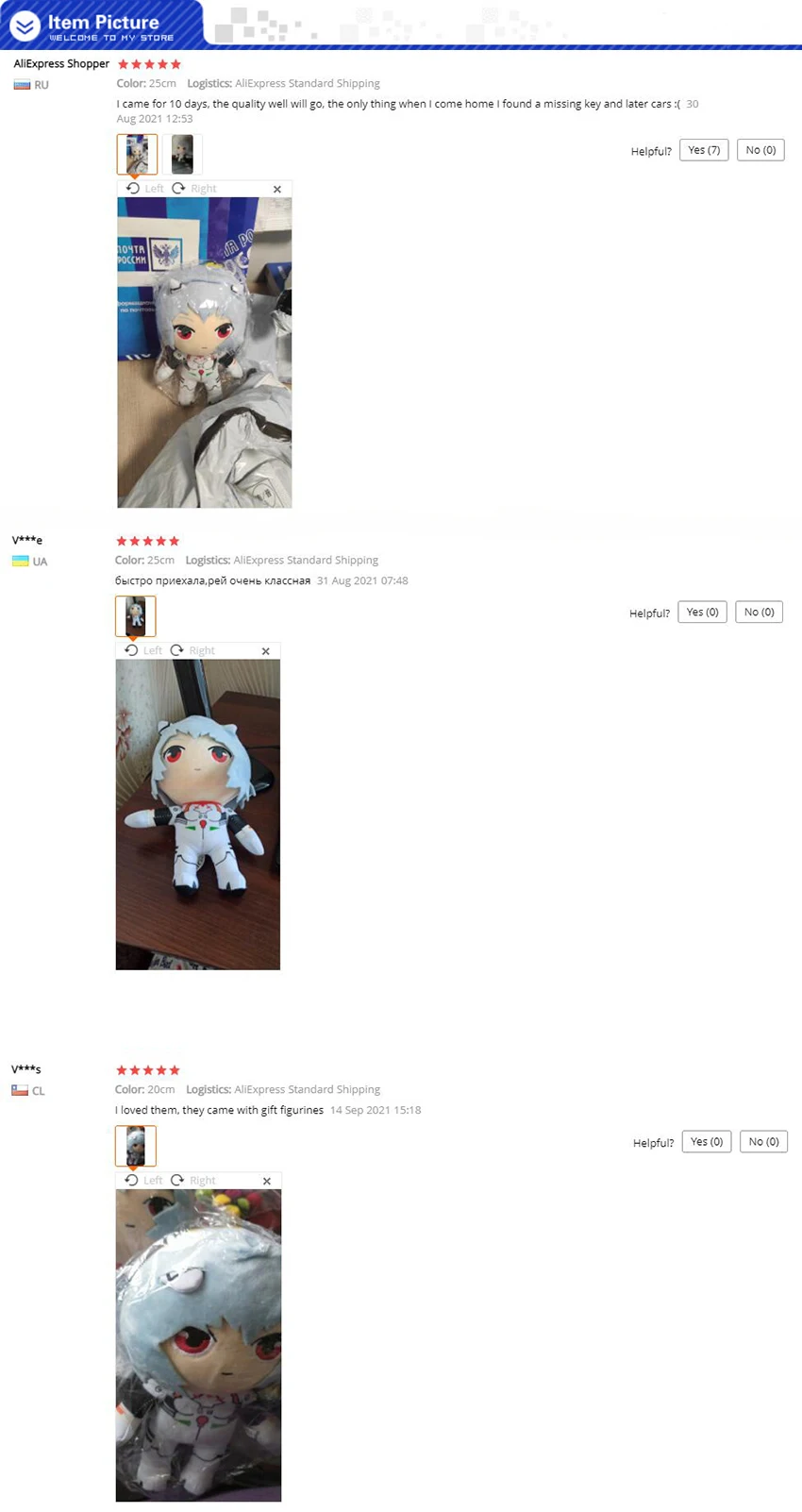Select the first thumbnail in RU review

137,154
